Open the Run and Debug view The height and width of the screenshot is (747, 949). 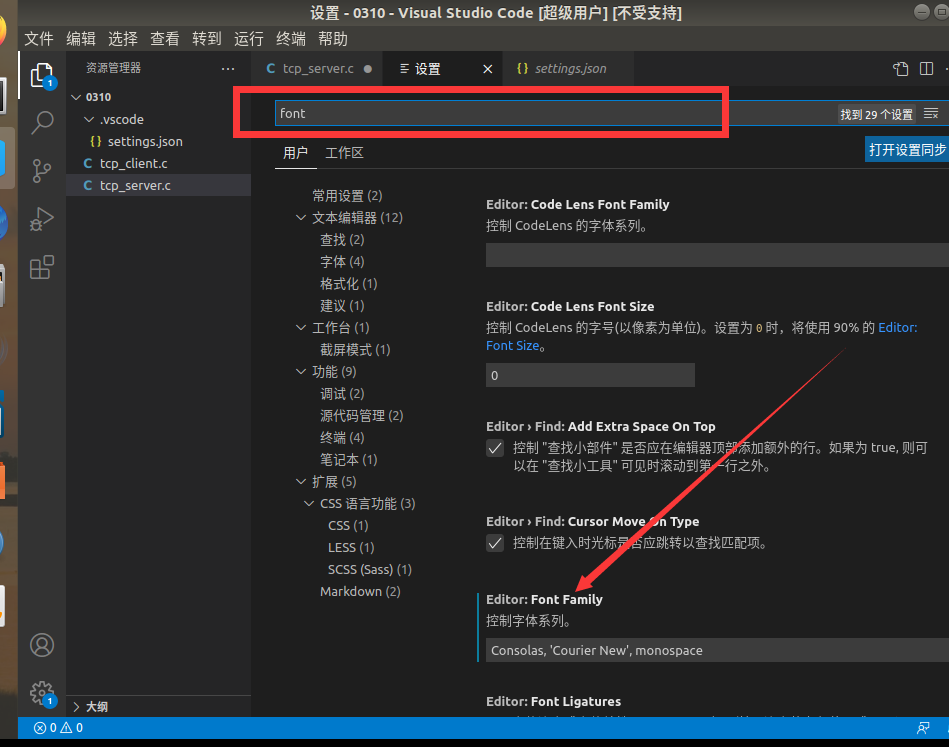(42, 219)
